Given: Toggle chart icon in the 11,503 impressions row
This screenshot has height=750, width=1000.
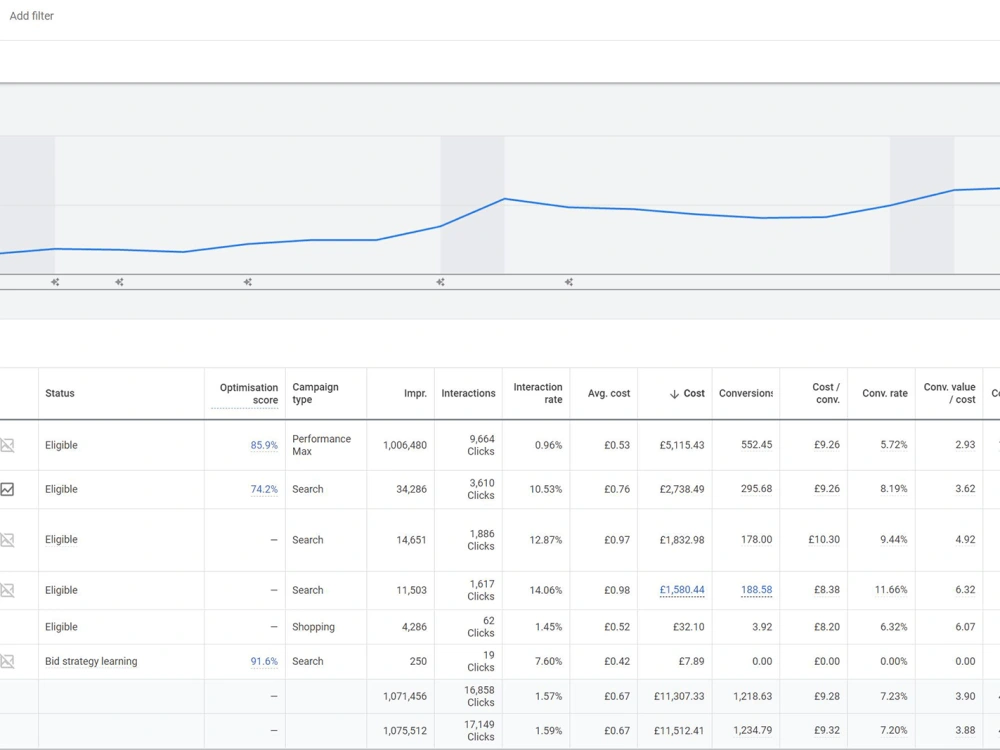Looking at the screenshot, I should (x=7, y=591).
